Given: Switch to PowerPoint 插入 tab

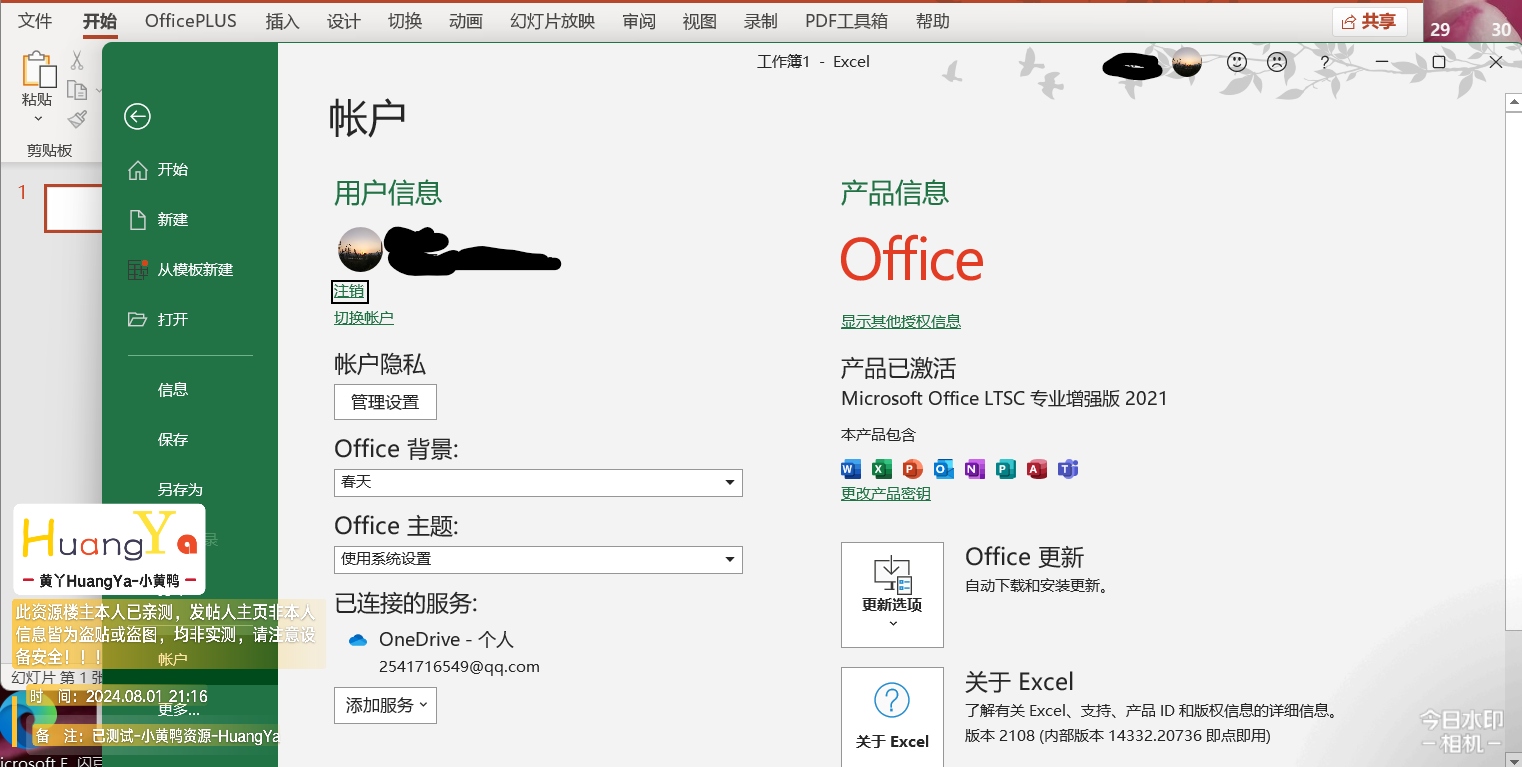Looking at the screenshot, I should (x=283, y=21).
